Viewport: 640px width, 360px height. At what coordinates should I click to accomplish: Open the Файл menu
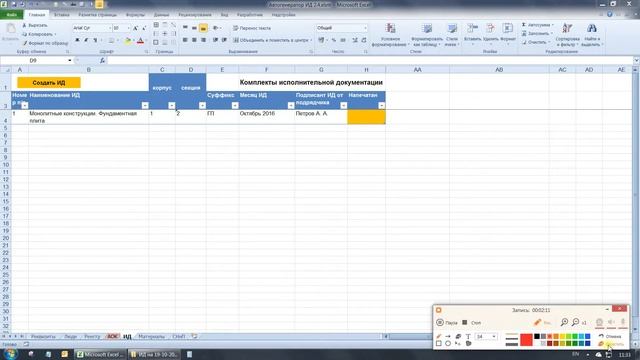coord(11,15)
